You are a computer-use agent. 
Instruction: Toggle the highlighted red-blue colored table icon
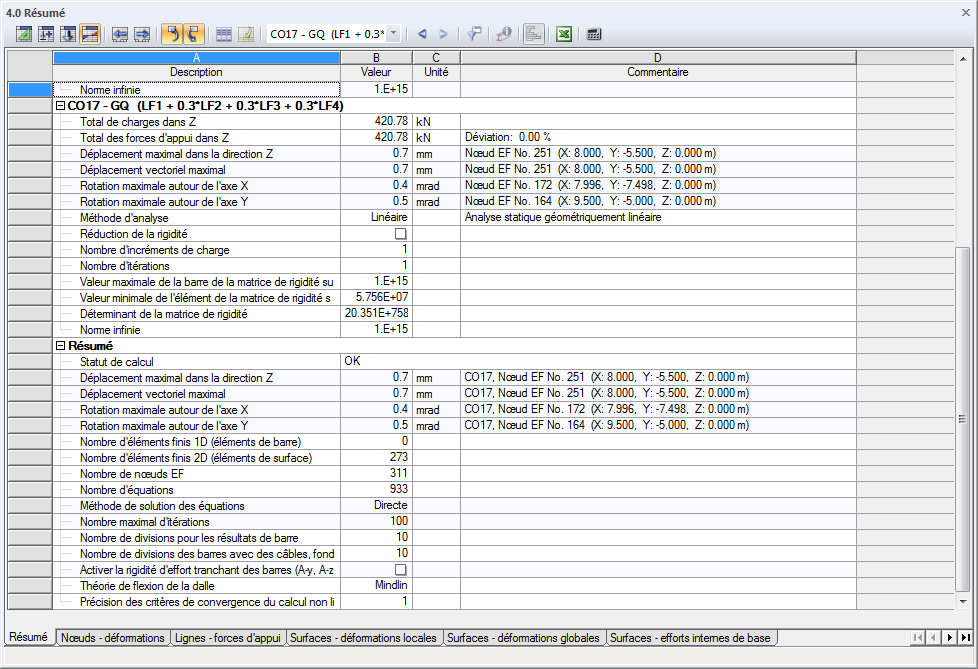point(90,34)
